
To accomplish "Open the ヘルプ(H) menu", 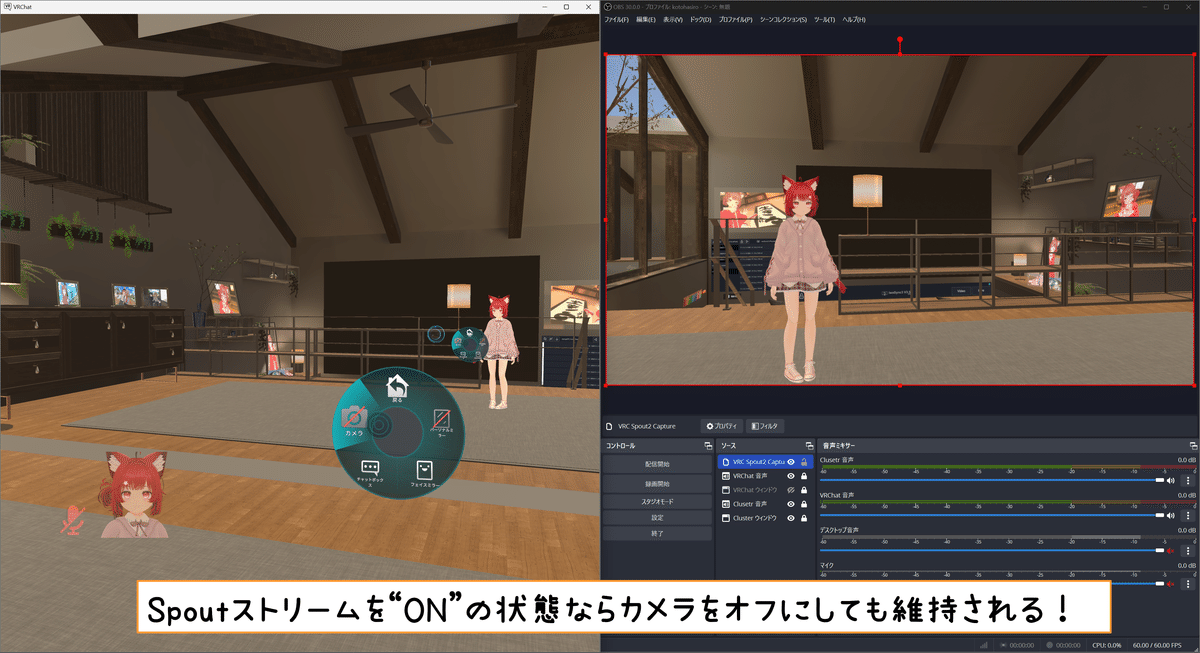I will tap(855, 19).
